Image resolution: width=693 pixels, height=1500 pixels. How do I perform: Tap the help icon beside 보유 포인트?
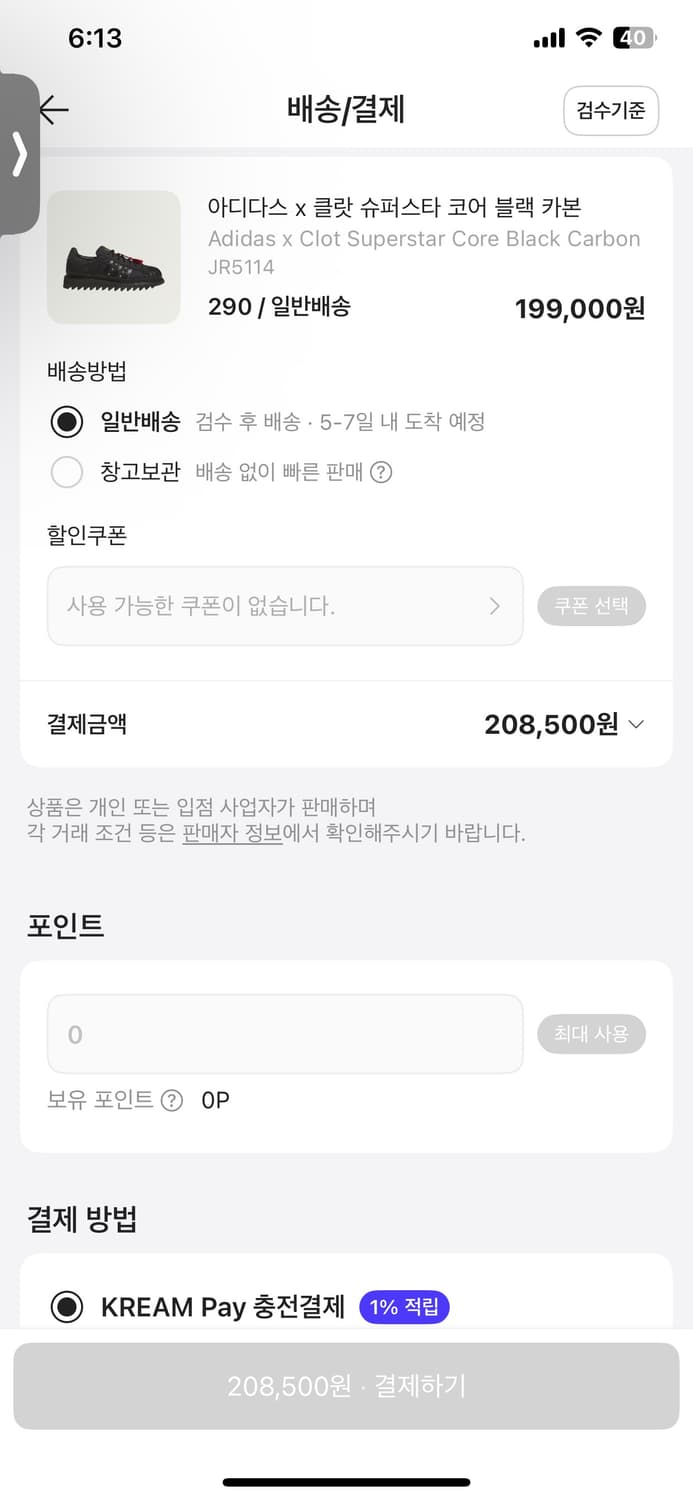click(x=172, y=1101)
